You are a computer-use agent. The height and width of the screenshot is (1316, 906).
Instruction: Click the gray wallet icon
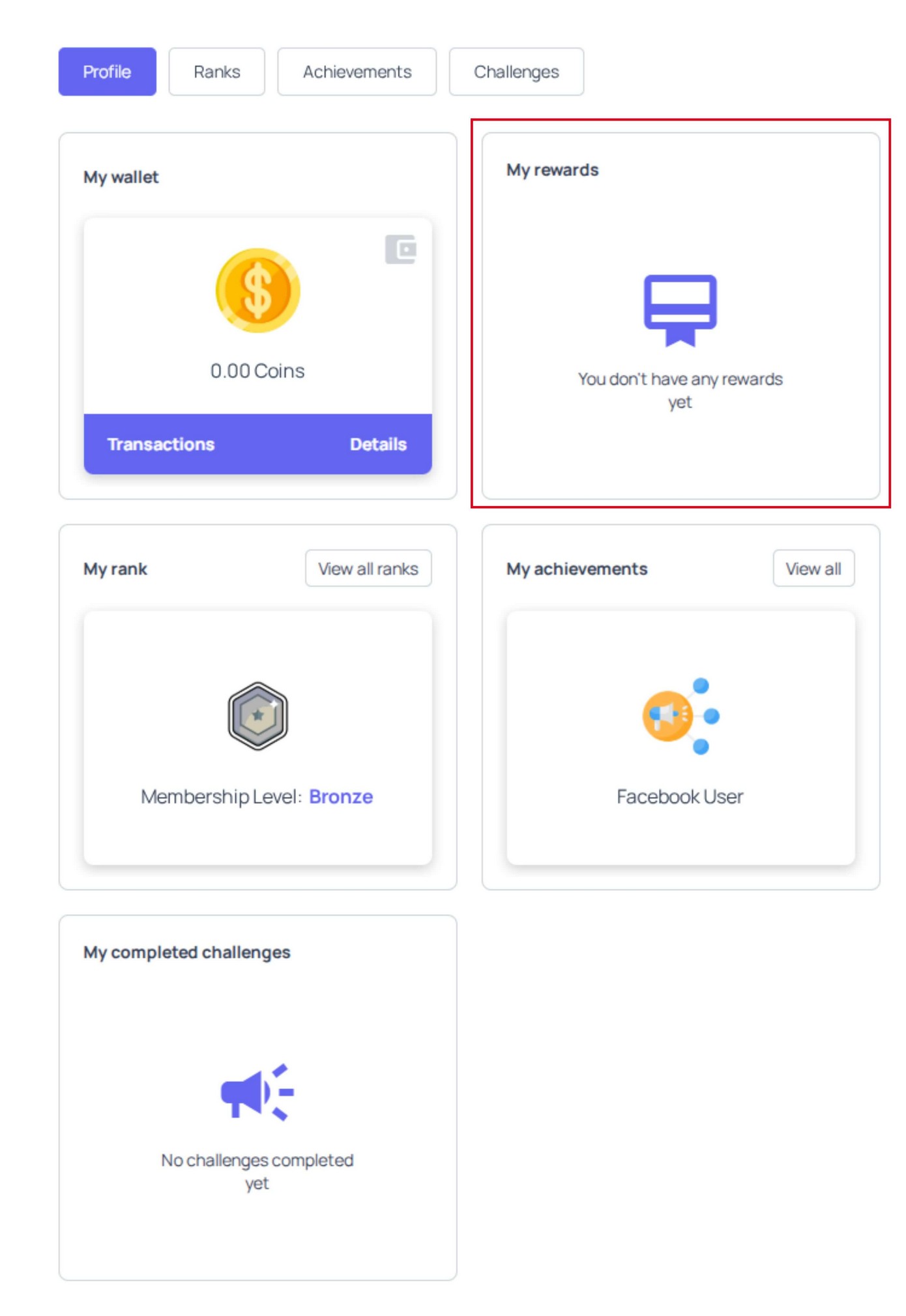tap(400, 249)
